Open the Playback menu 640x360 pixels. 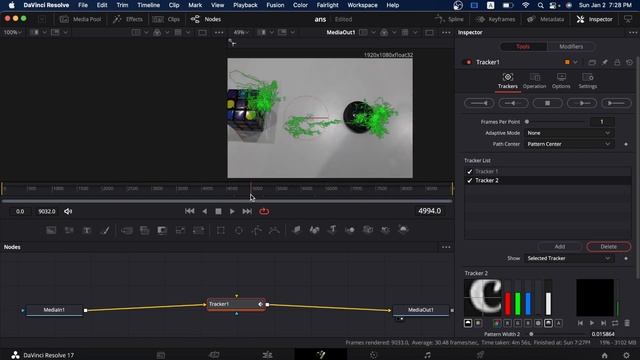click(x=245, y=5)
